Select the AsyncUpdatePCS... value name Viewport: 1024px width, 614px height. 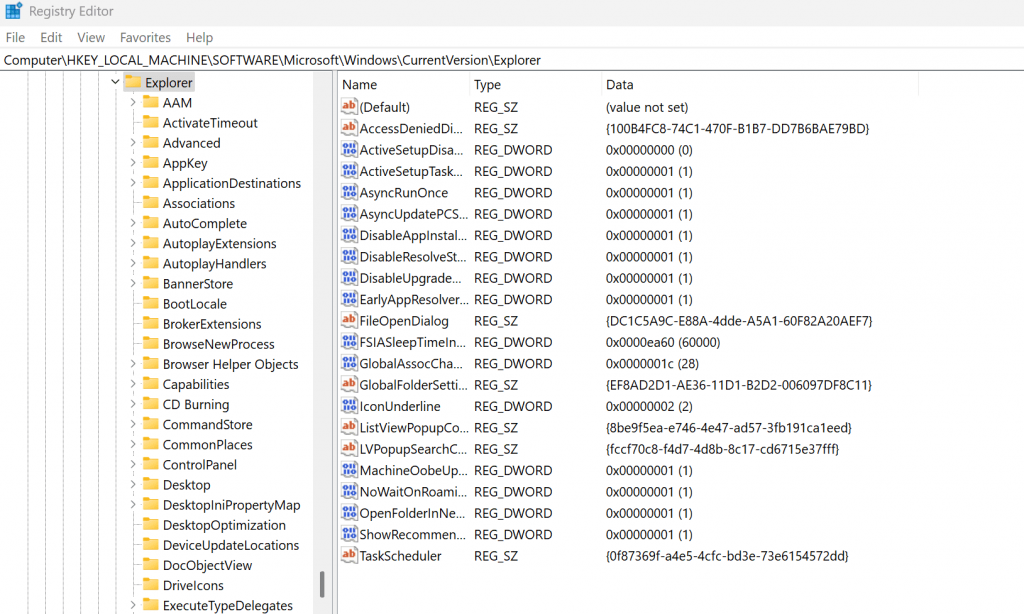(x=413, y=214)
